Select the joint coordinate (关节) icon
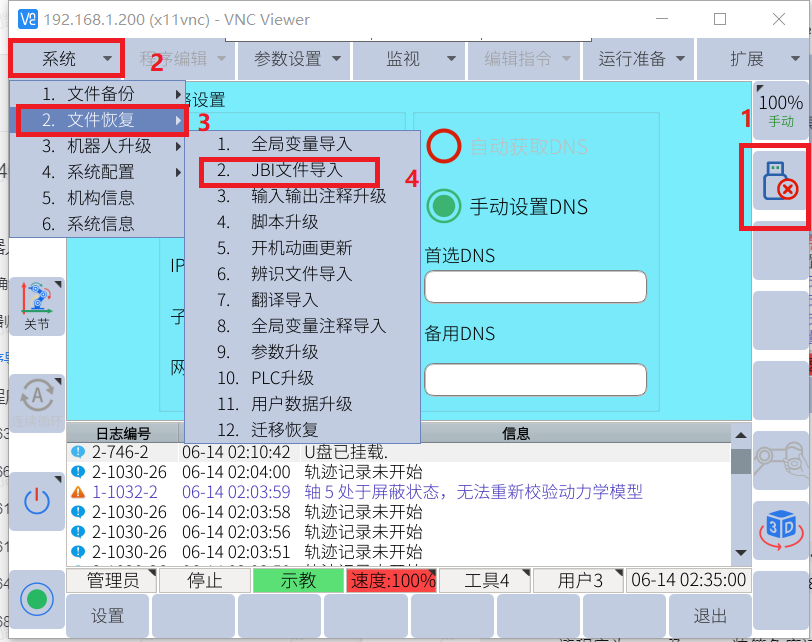This screenshot has height=642, width=812. point(37,306)
